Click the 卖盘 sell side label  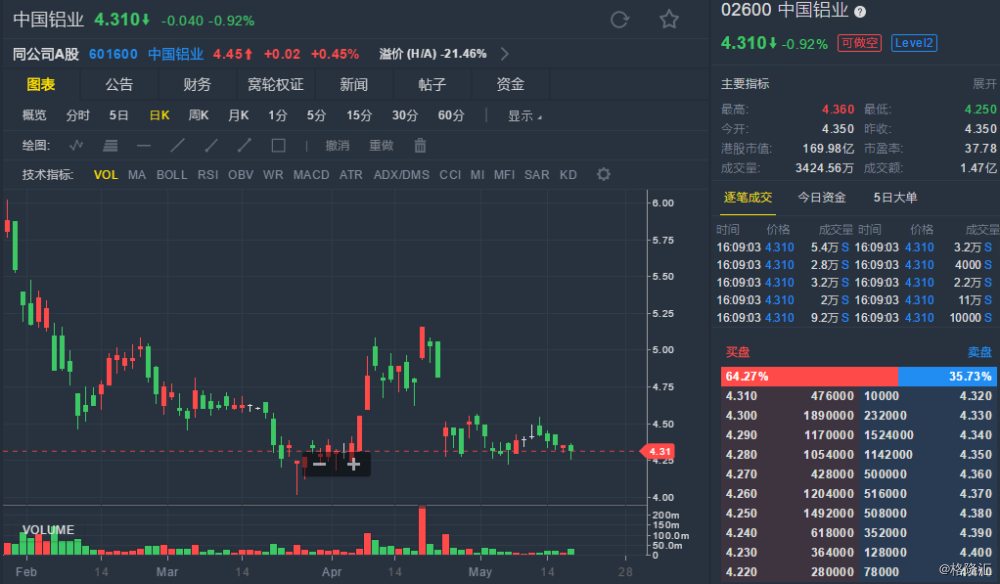coord(980,352)
